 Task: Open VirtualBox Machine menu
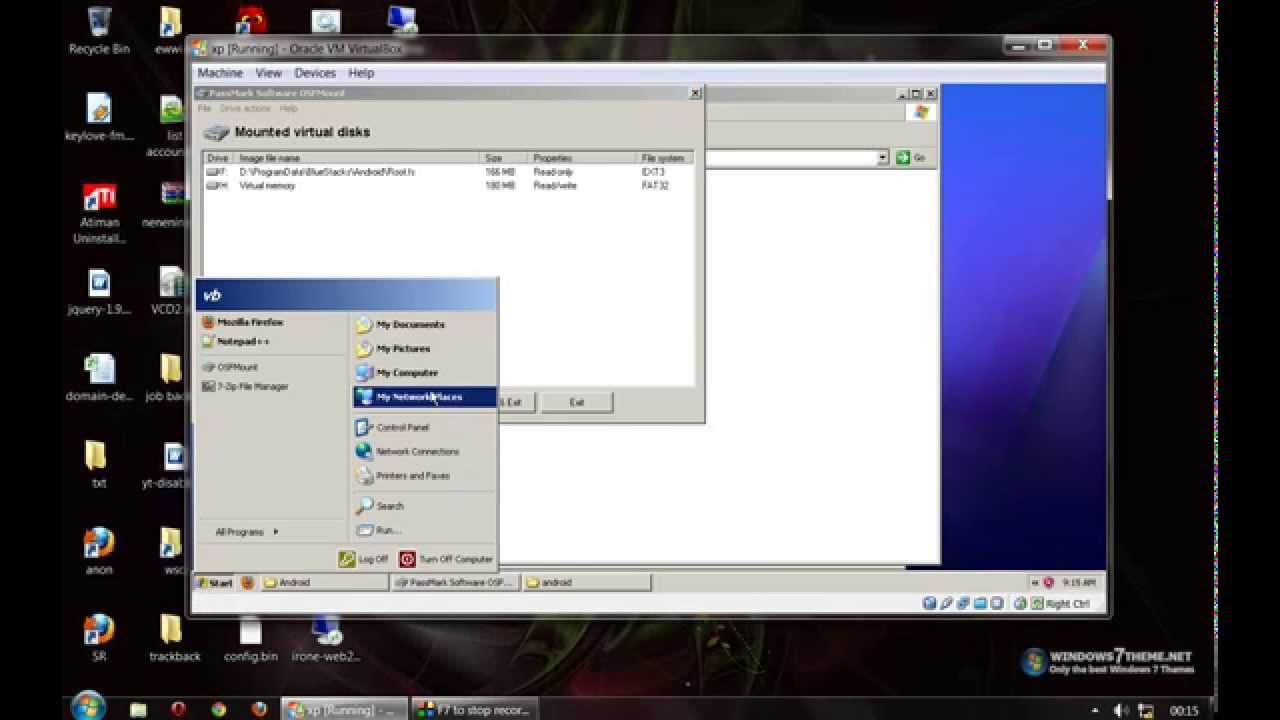[x=220, y=73]
